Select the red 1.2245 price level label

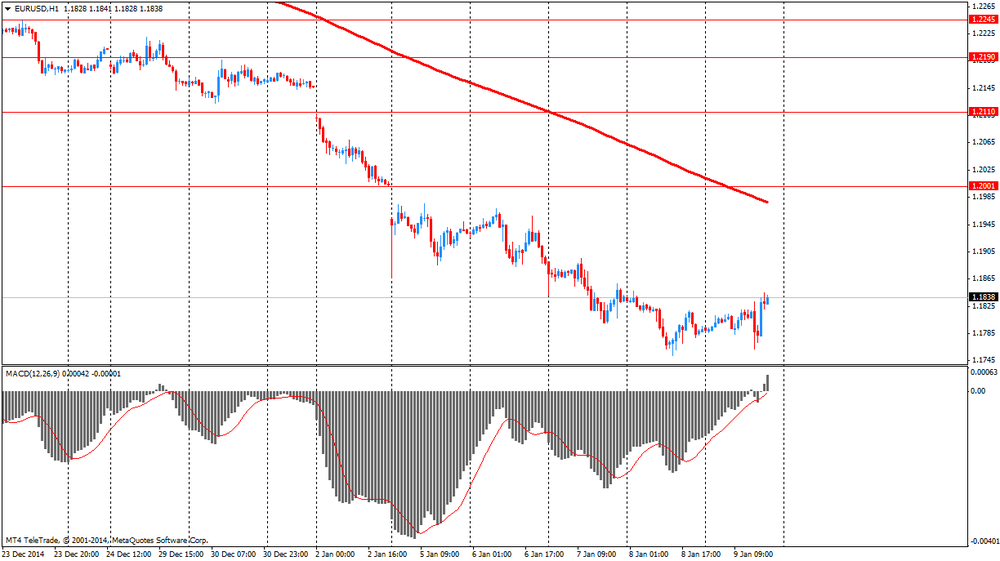(983, 20)
